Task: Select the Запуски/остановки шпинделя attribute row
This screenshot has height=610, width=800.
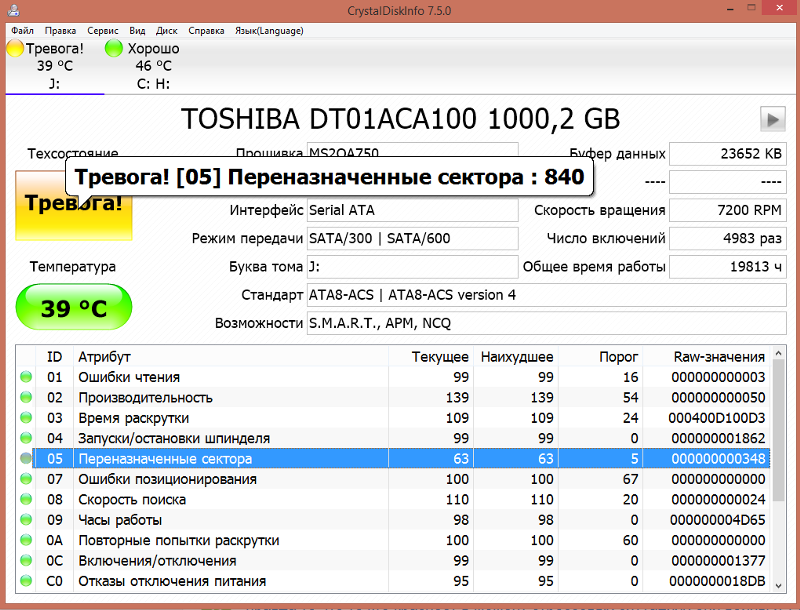Action: (394, 438)
